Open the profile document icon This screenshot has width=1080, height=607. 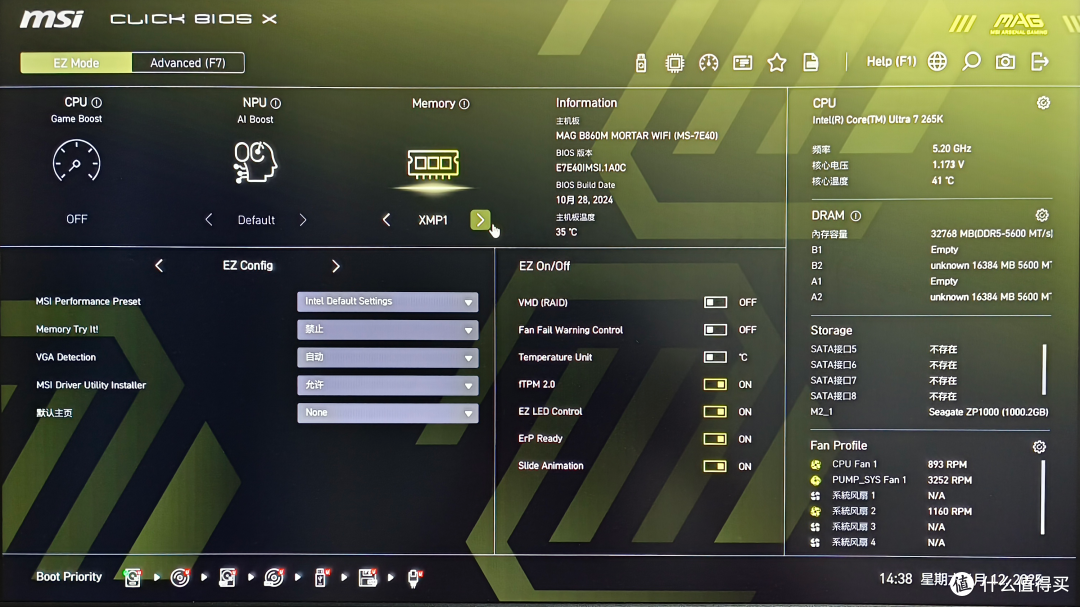811,63
